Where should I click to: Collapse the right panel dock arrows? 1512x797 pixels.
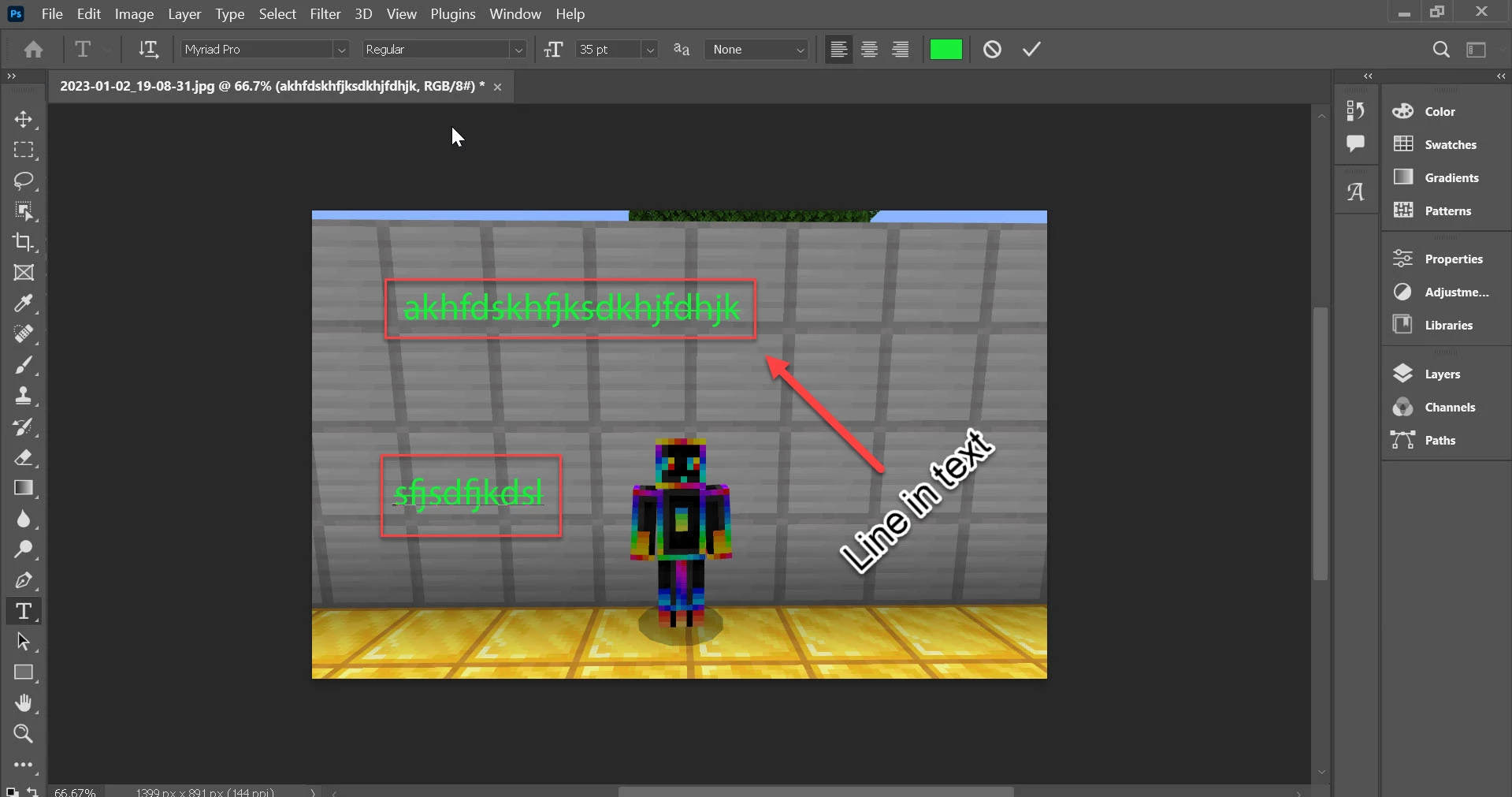(x=1501, y=76)
